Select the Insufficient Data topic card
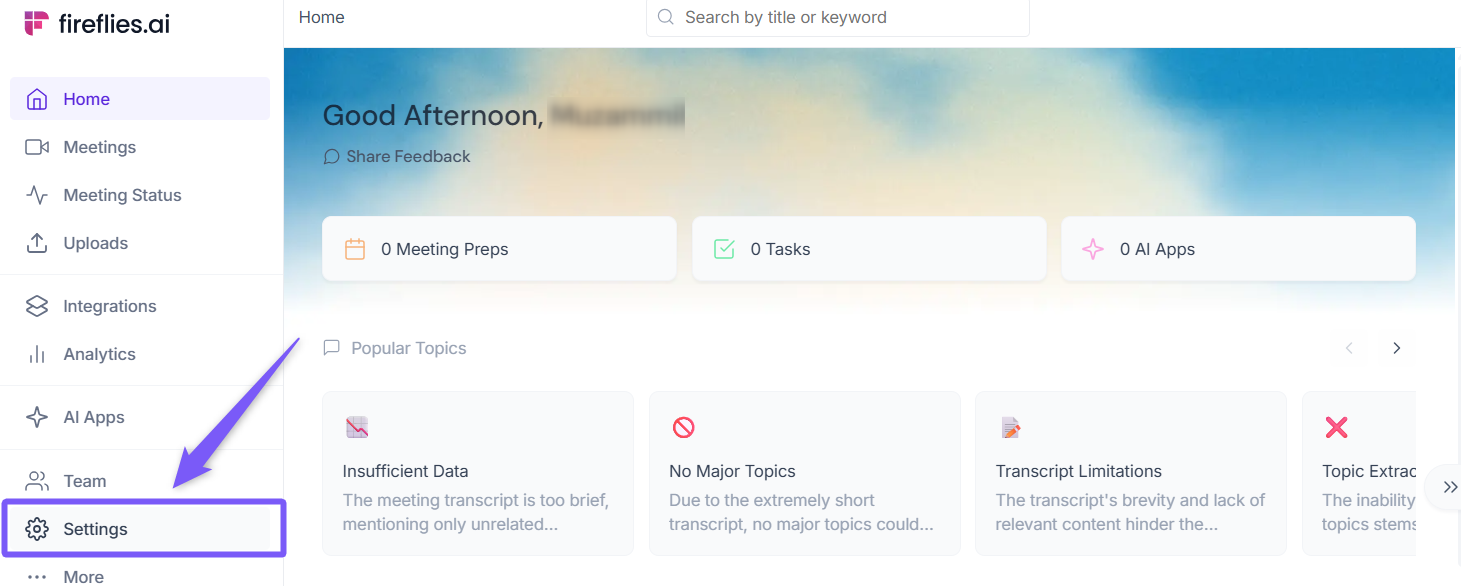This screenshot has height=586, width=1461. tap(477, 473)
